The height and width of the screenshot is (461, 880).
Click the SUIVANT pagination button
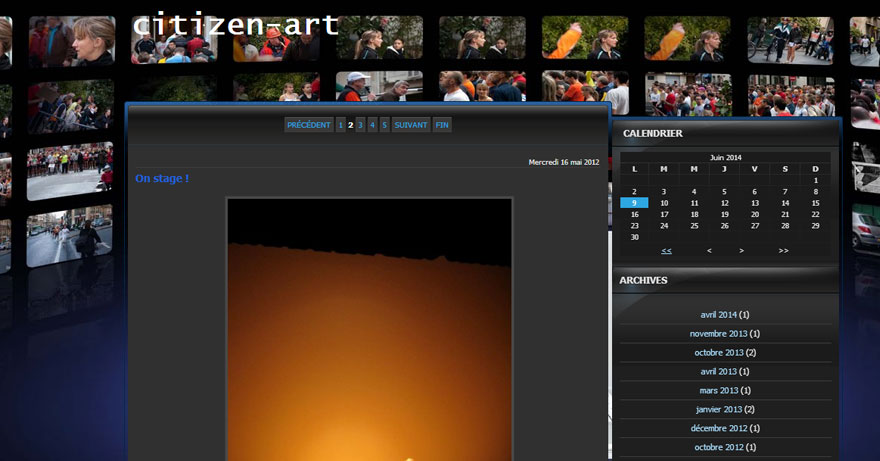[411, 125]
